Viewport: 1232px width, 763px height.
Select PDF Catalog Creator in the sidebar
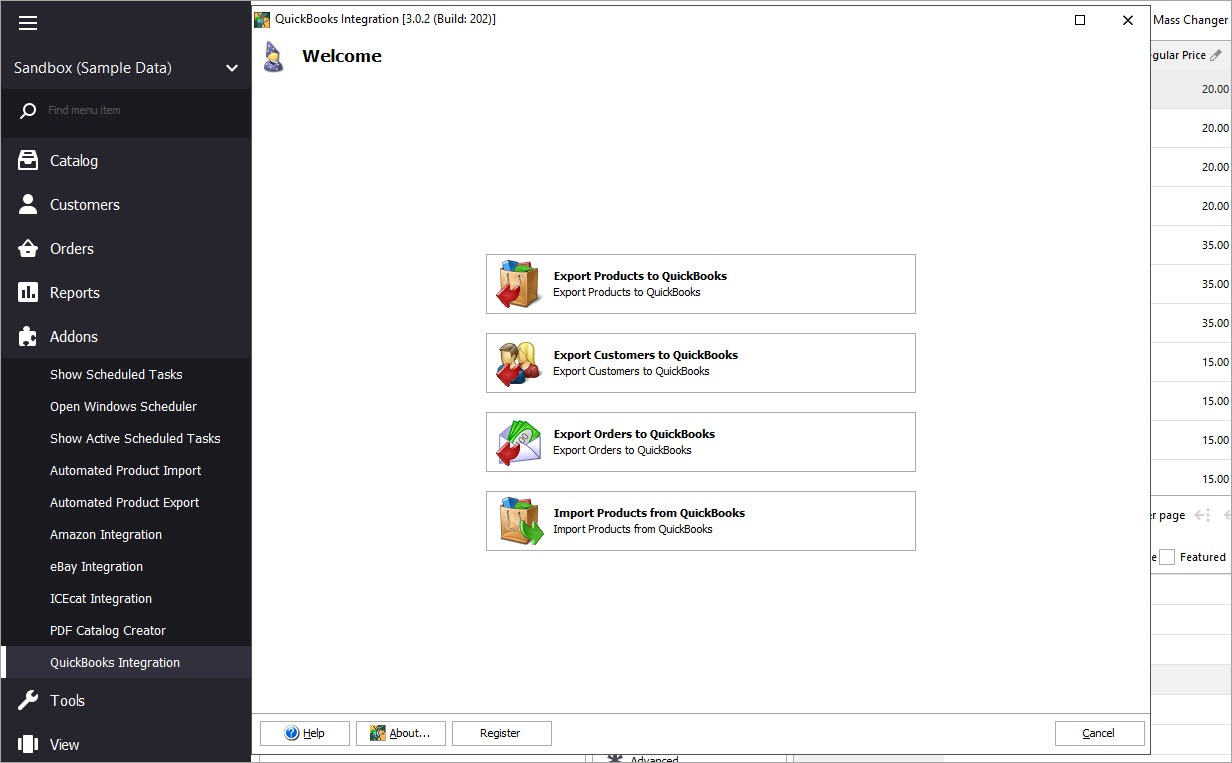[106, 630]
